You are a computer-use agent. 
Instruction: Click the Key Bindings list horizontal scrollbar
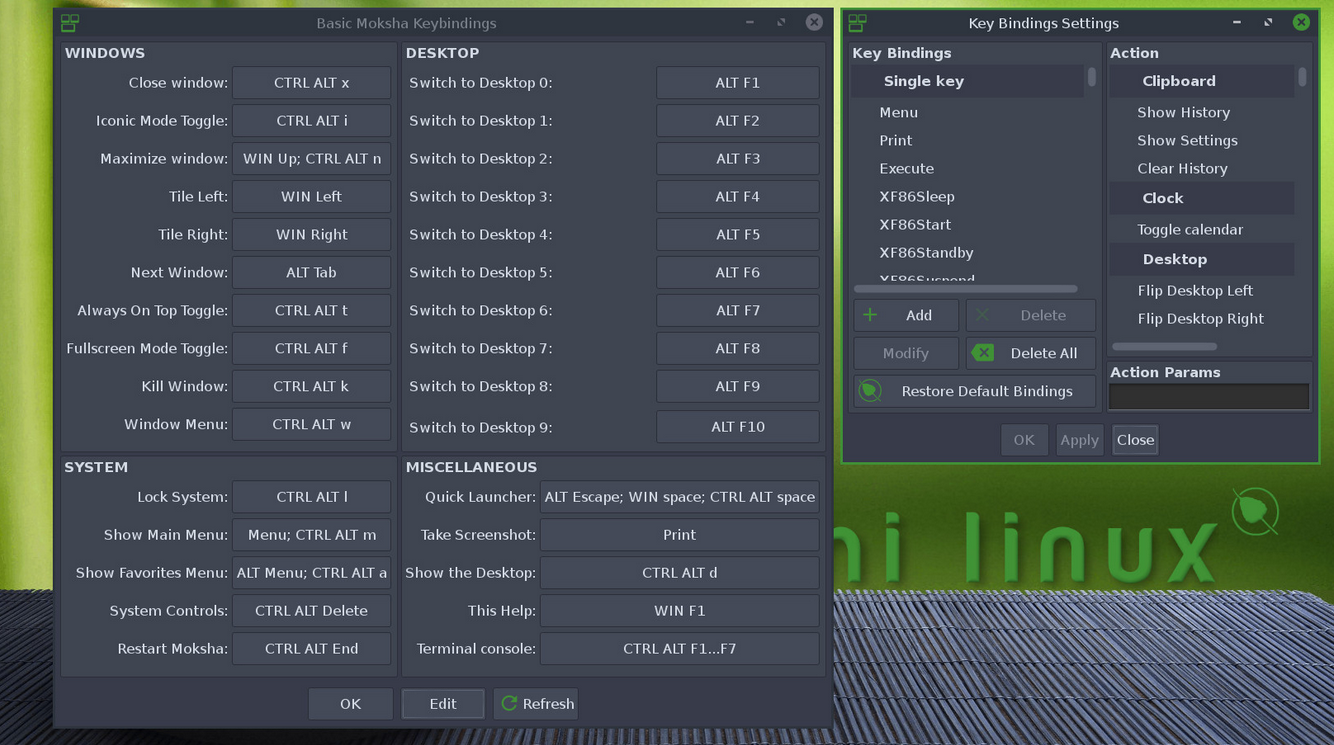click(966, 289)
